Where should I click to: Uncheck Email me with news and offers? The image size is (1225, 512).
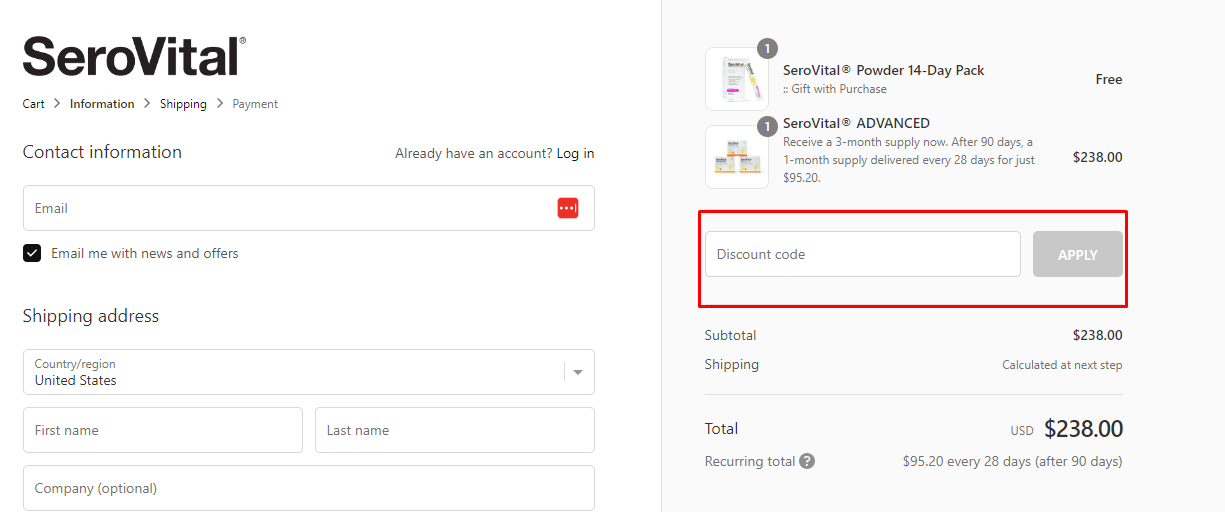32,253
